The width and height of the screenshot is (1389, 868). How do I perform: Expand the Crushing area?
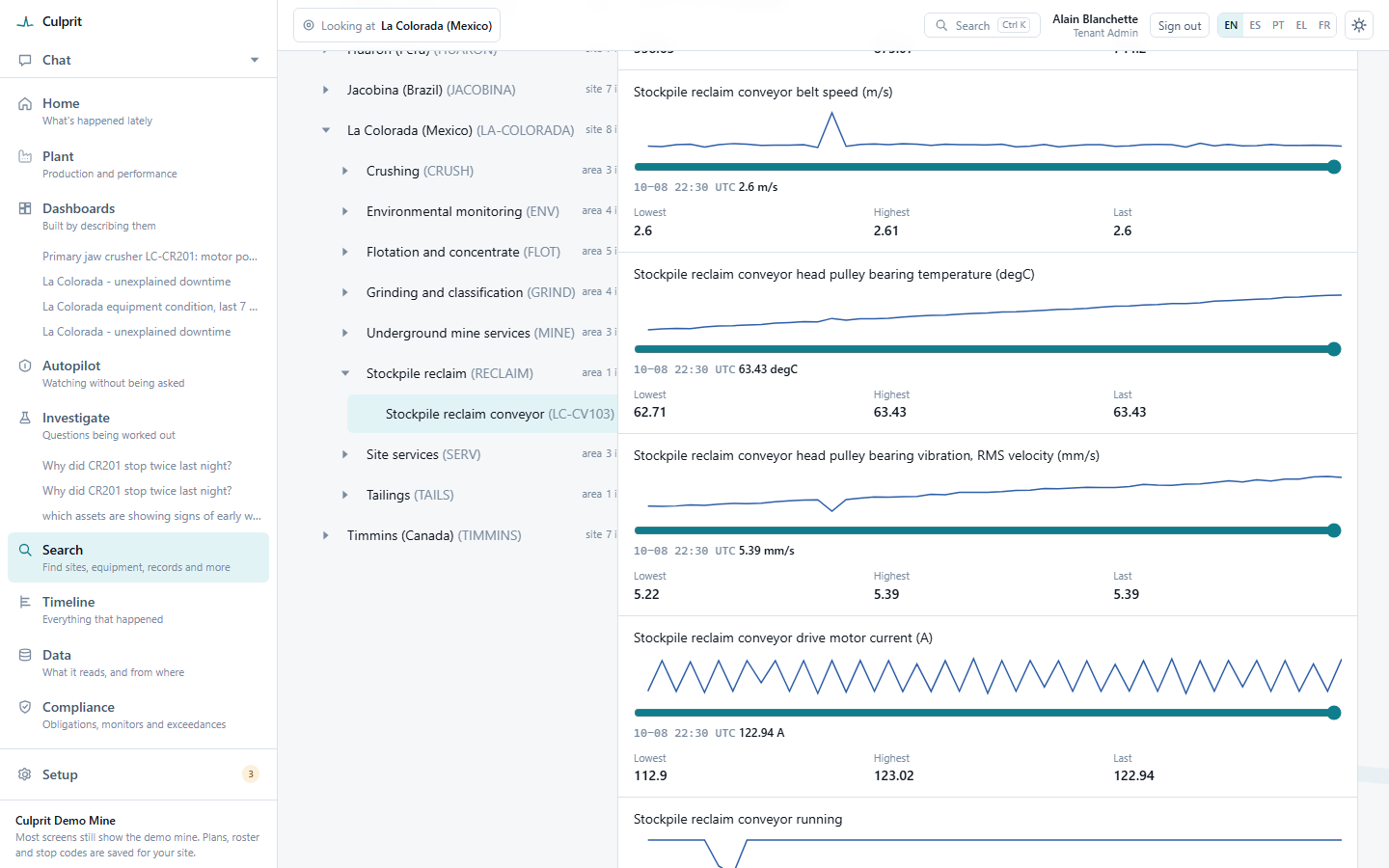pos(345,171)
